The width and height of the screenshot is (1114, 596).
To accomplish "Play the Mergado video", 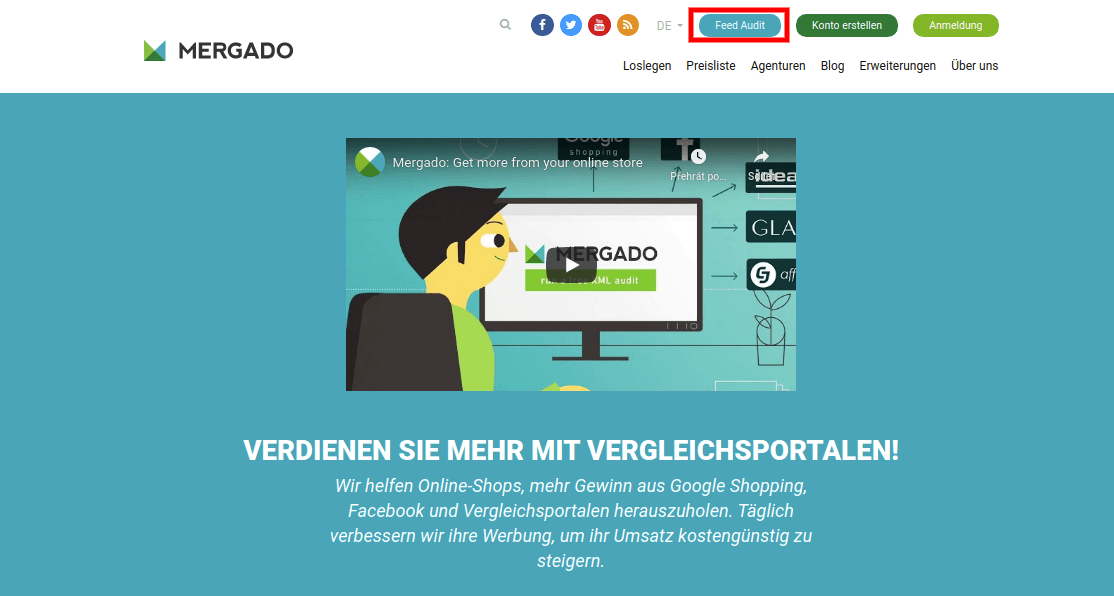I will click(x=571, y=266).
